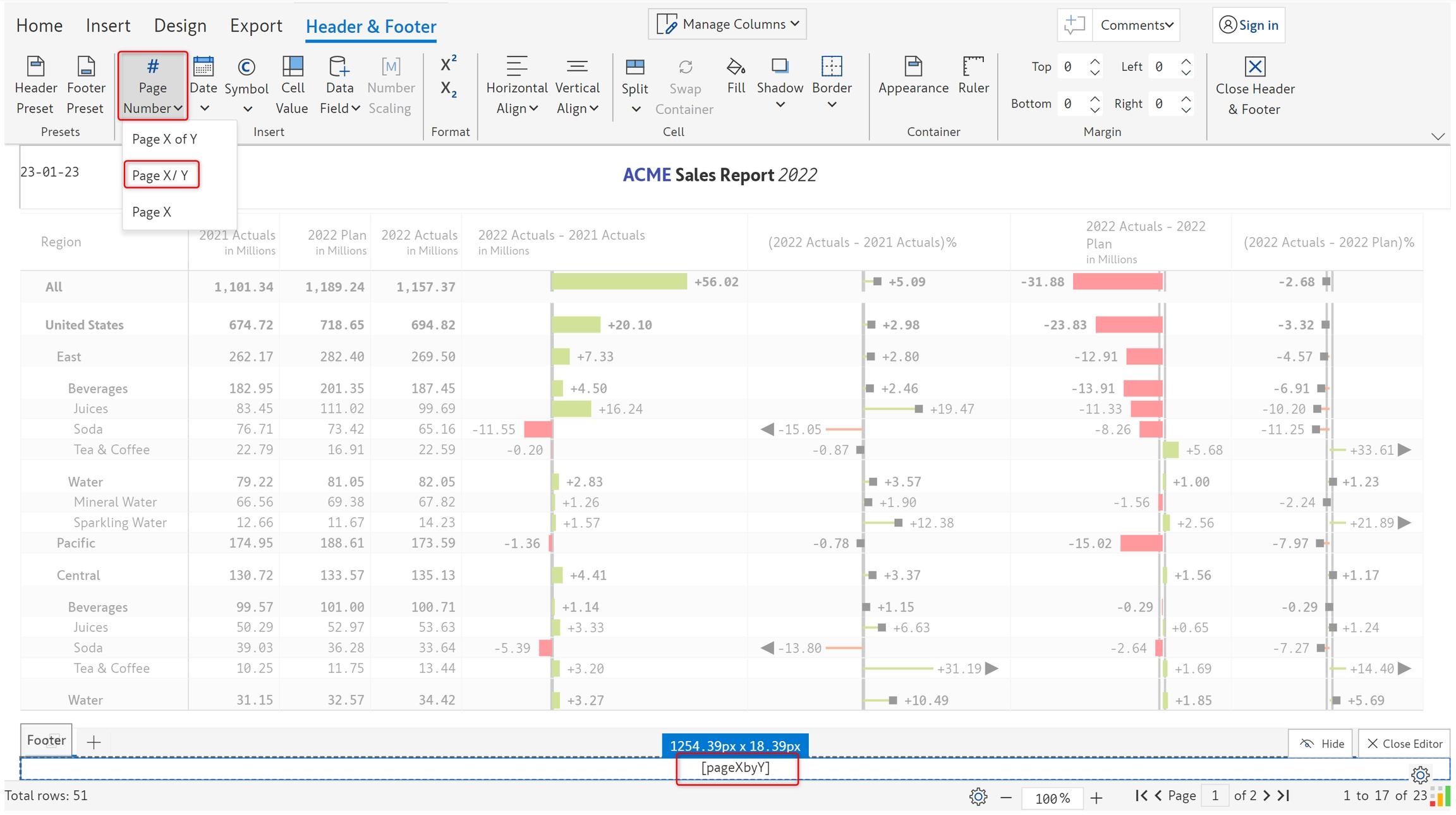Switch to the Design tab
Screen dimensions: 1456x815
click(180, 25)
